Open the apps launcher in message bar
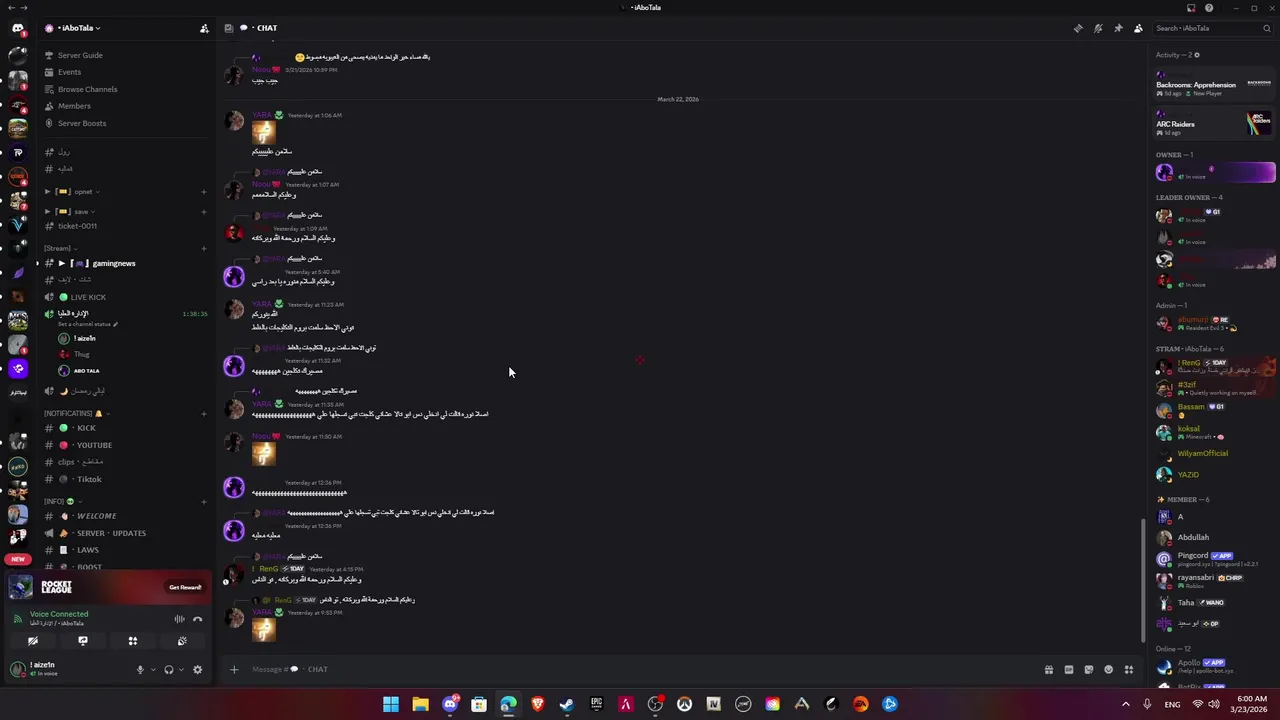The width and height of the screenshot is (1280, 720). [x=1129, y=670]
